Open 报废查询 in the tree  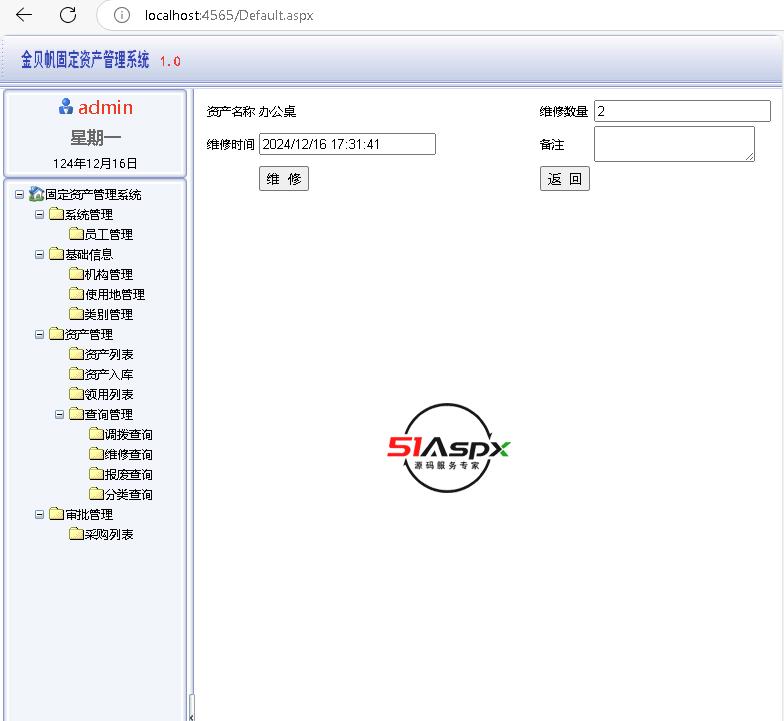tap(128, 474)
